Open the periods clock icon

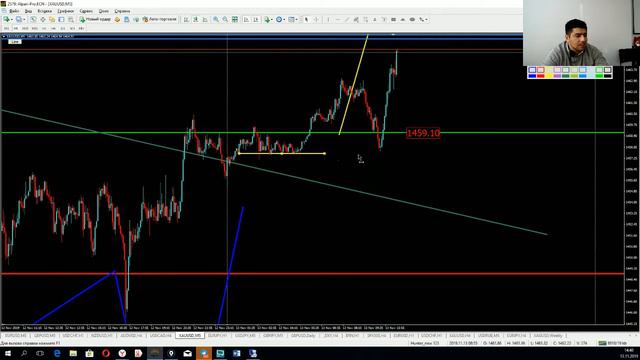click(x=279, y=19)
